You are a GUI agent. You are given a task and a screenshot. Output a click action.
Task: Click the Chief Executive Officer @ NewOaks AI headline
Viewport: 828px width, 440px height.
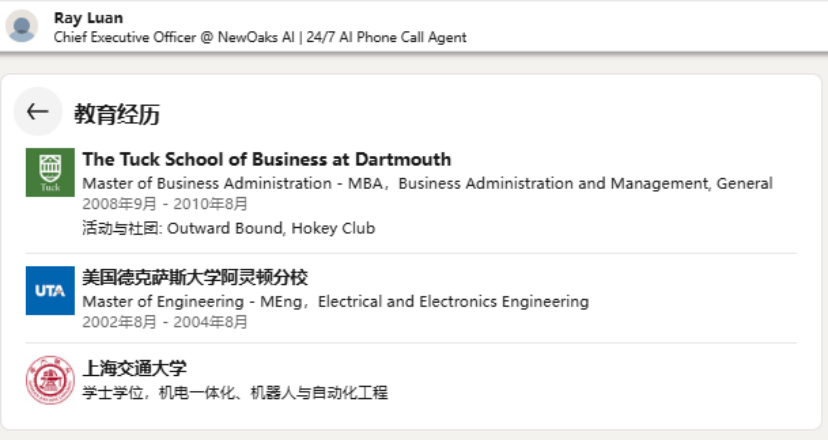[260, 38]
